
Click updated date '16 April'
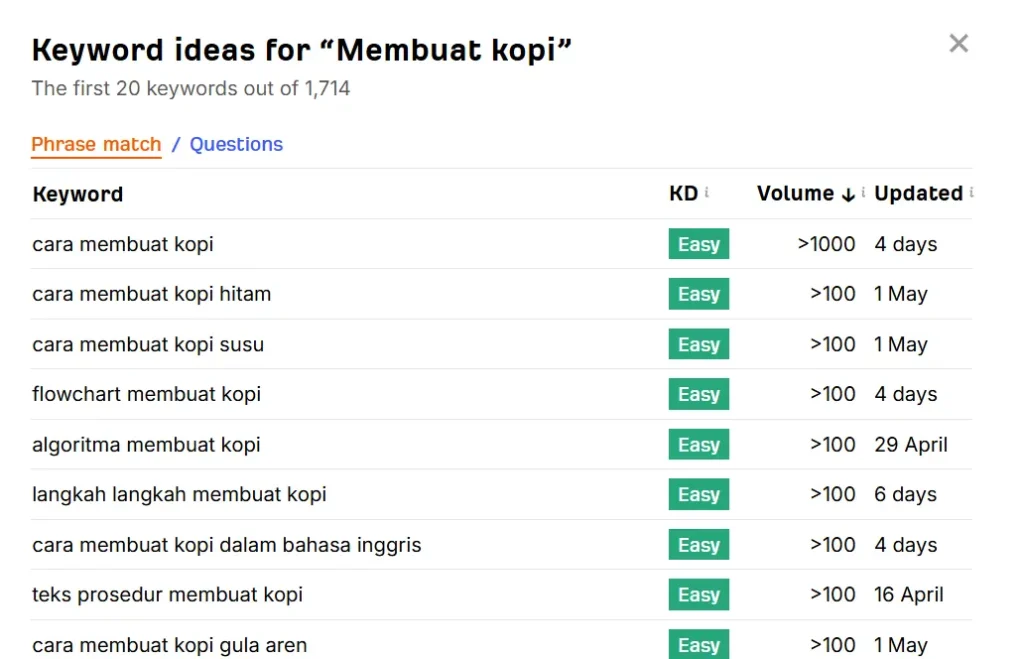click(x=909, y=595)
